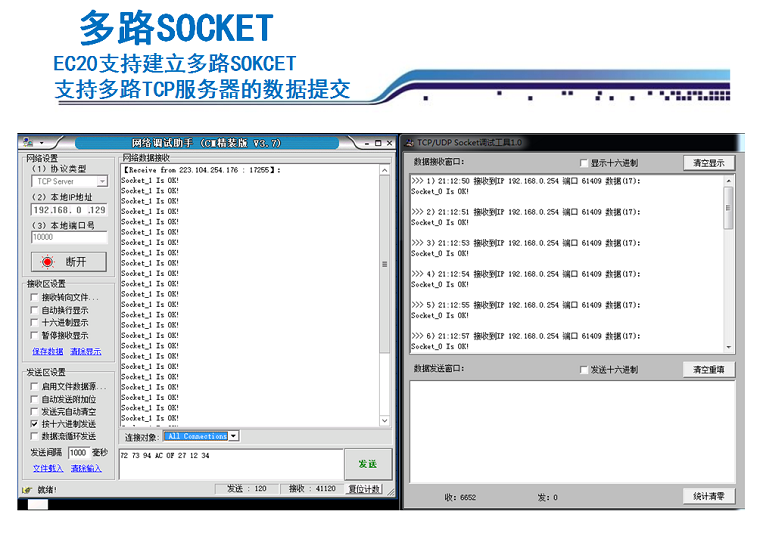The width and height of the screenshot is (760, 533).
Task: Click log entry 6) 21:12:57 line
Action: [x=526, y=336]
